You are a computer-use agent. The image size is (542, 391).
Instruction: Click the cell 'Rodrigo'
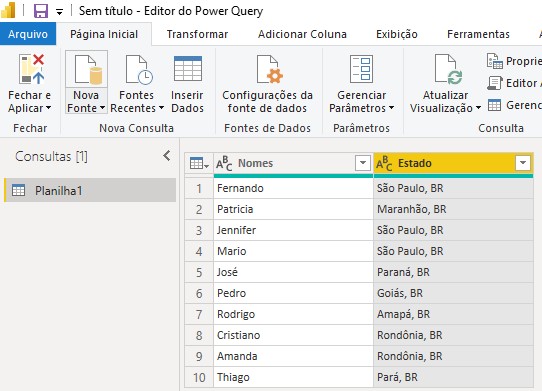[293, 314]
